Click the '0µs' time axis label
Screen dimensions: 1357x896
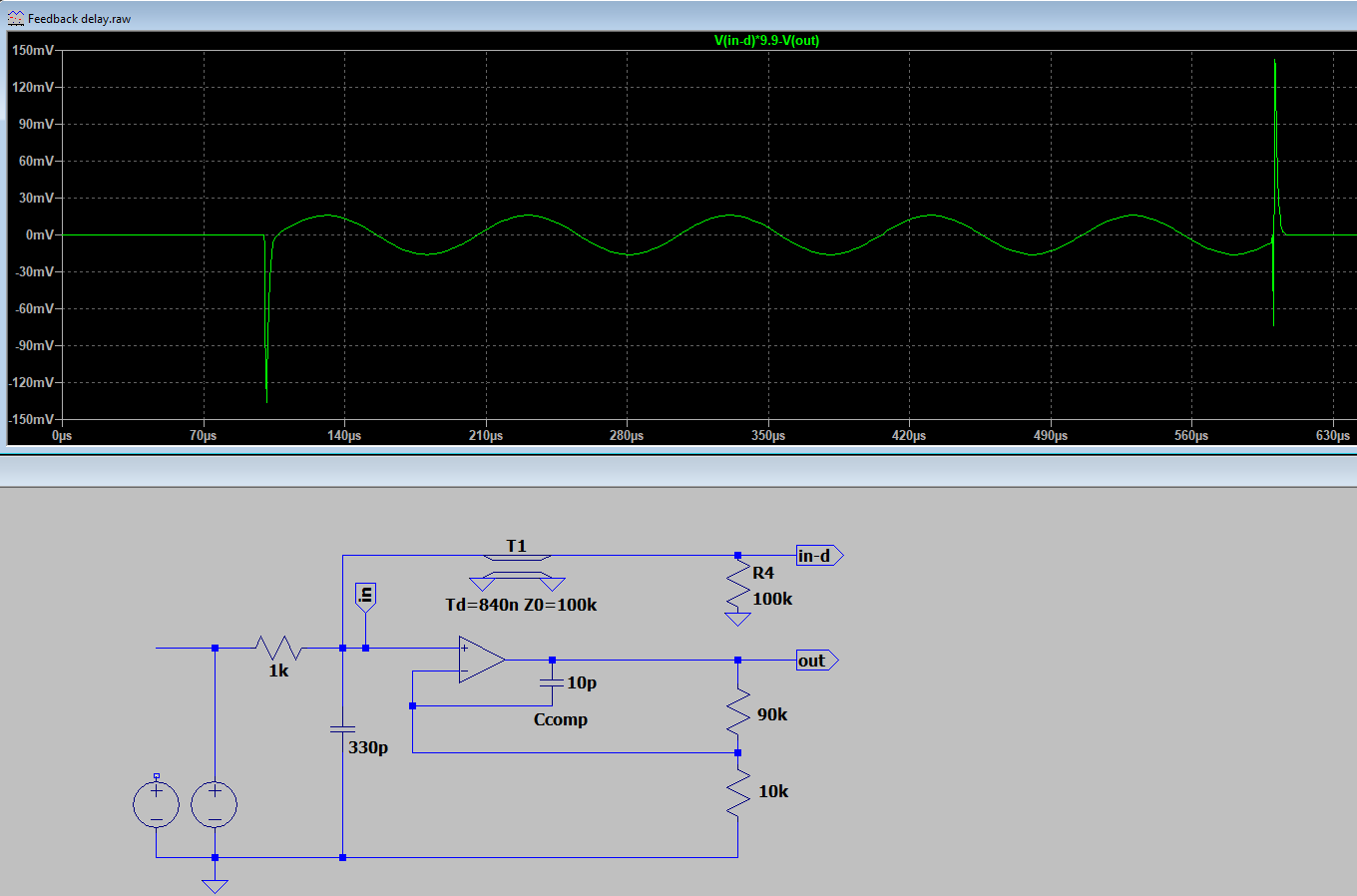pos(62,435)
